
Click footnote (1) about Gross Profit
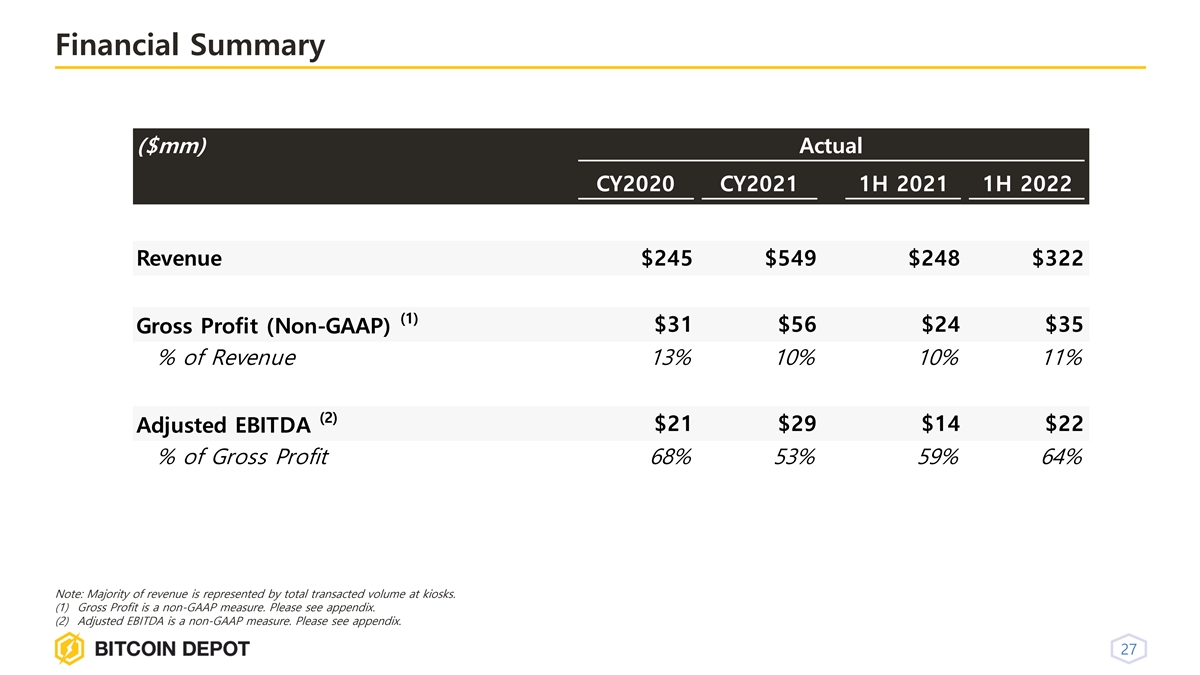coord(216,607)
